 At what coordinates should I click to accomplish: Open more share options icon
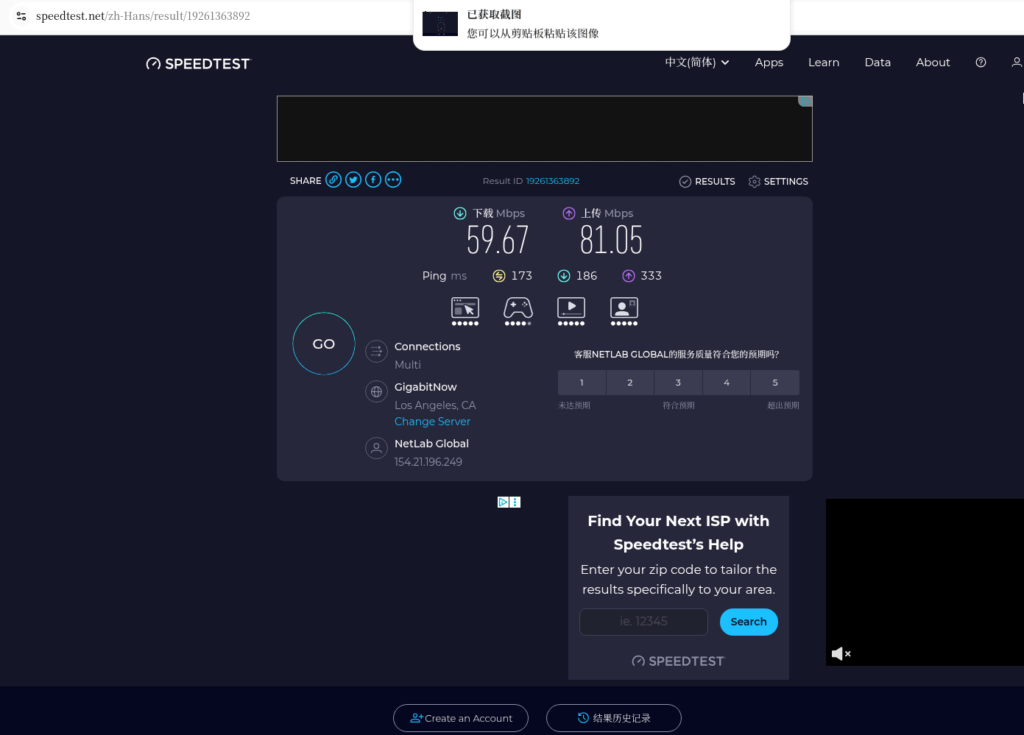393,180
